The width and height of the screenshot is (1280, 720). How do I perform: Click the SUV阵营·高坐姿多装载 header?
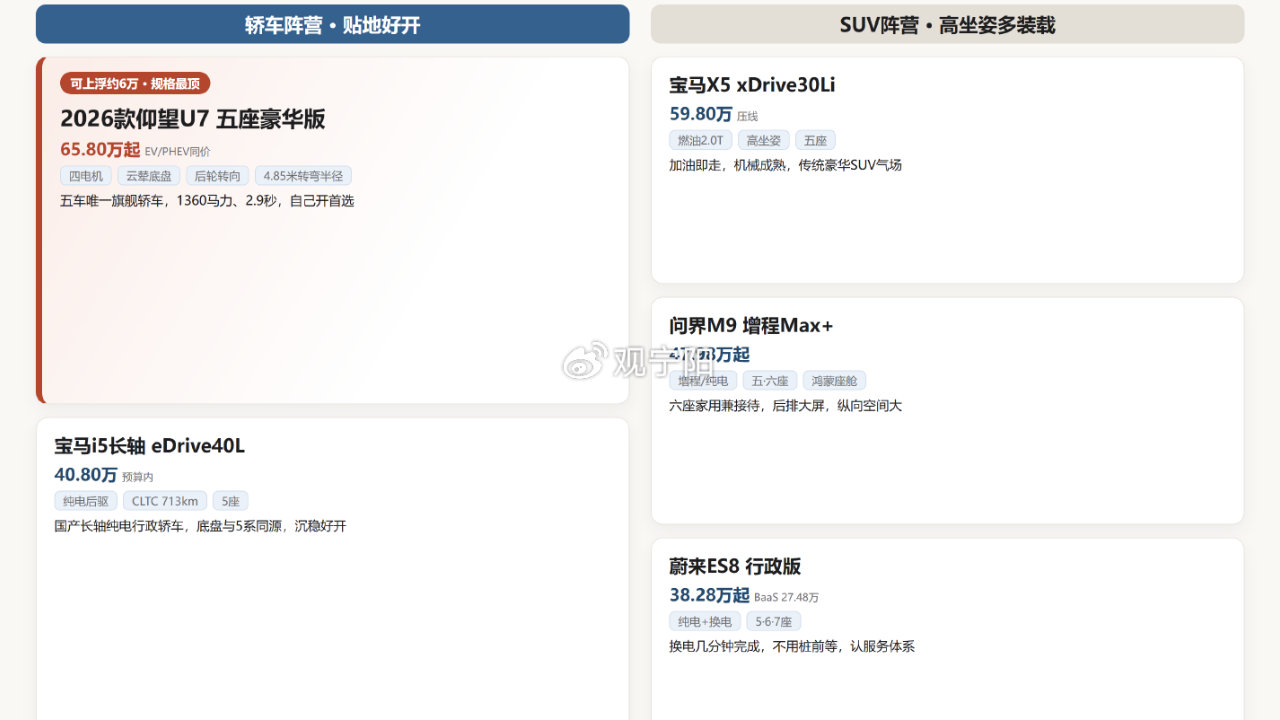(947, 24)
